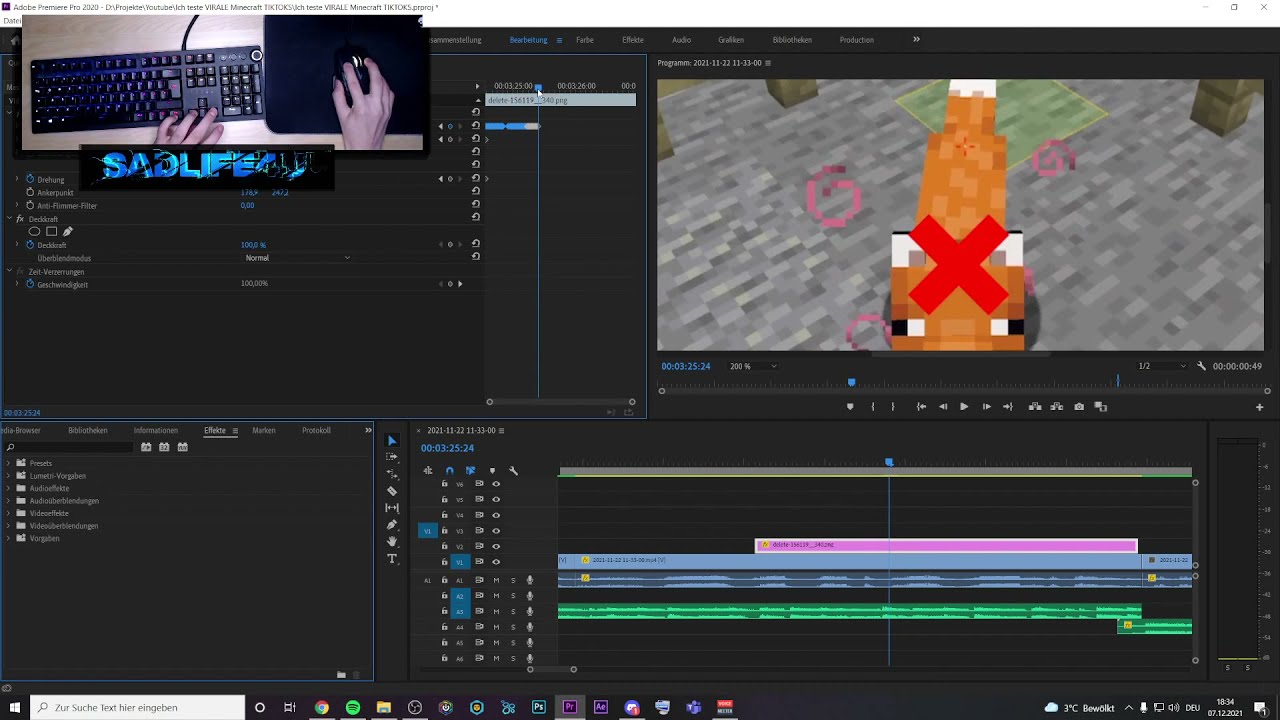This screenshot has width=1280, height=720.
Task: Mute audio track A1
Action: pyautogui.click(x=496, y=580)
